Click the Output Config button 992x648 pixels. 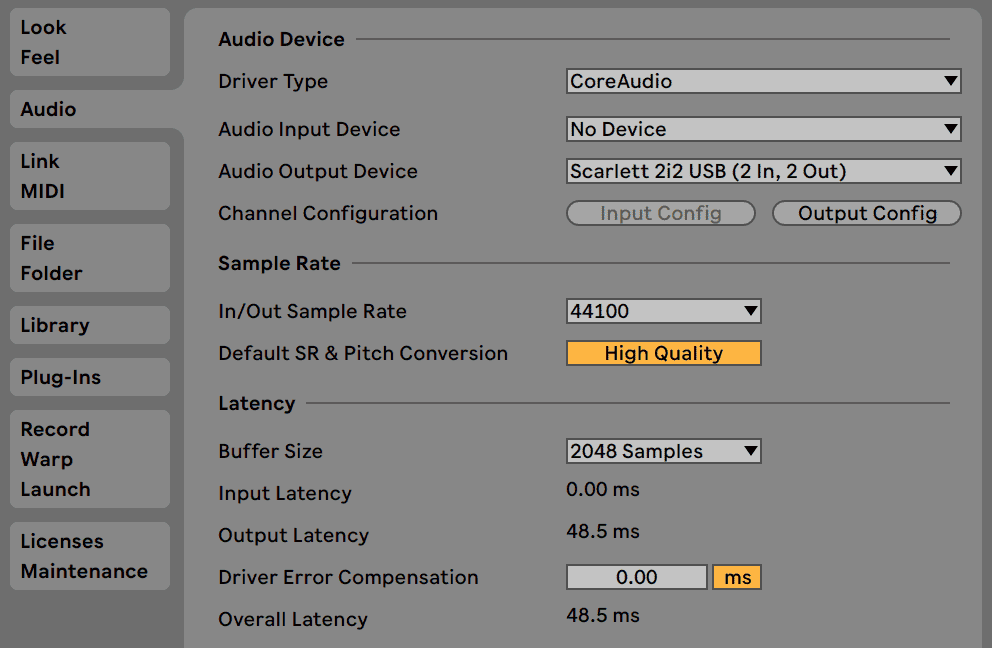tap(867, 213)
